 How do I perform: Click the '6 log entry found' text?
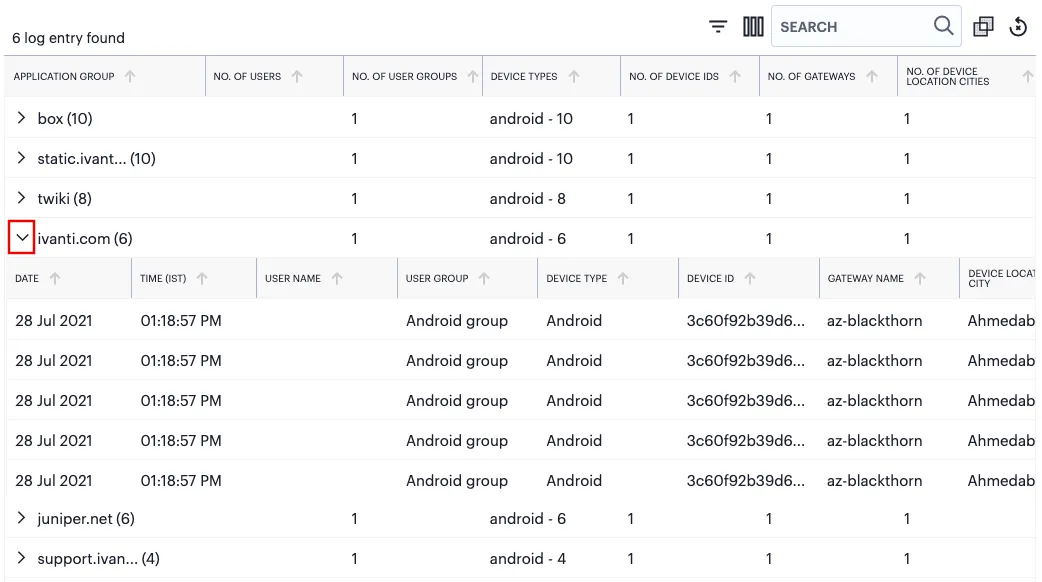point(68,38)
